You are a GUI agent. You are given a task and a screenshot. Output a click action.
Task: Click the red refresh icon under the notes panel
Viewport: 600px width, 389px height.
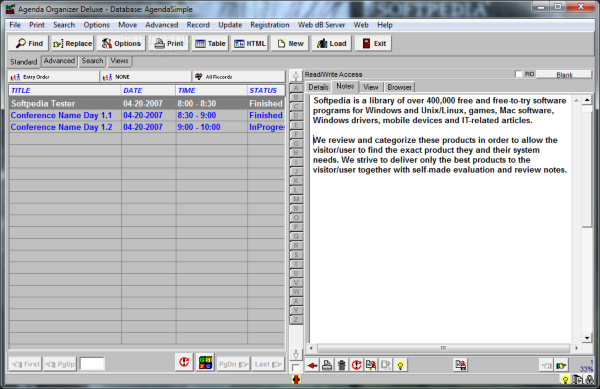pyautogui.click(x=356, y=365)
